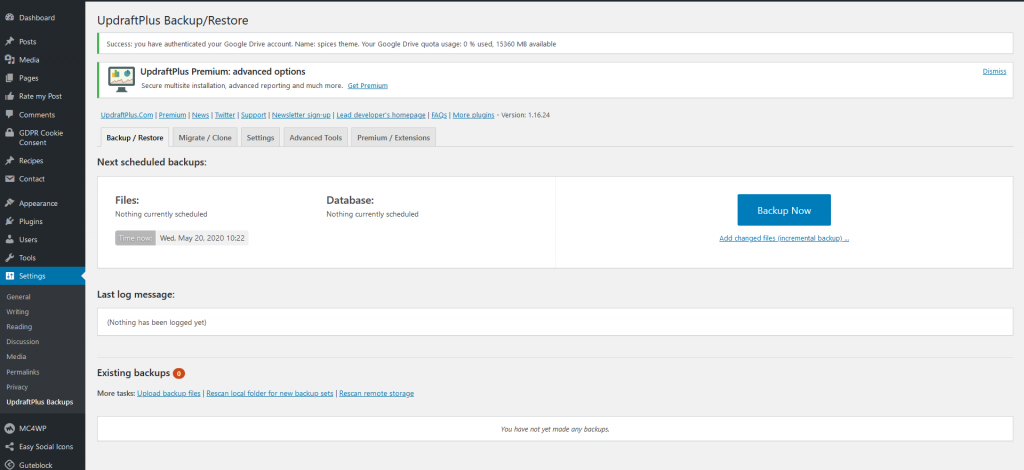Click the UpdraftPlus Premium chart icon
This screenshot has width=1024, height=470.
tap(121, 79)
